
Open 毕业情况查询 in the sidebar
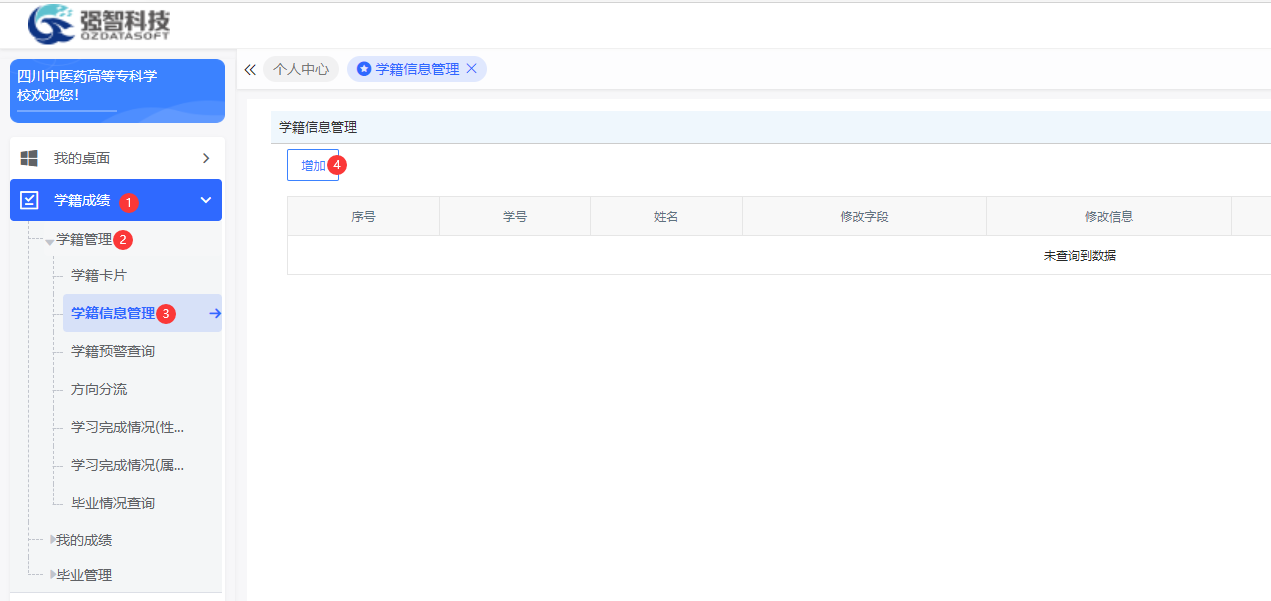click(x=113, y=503)
